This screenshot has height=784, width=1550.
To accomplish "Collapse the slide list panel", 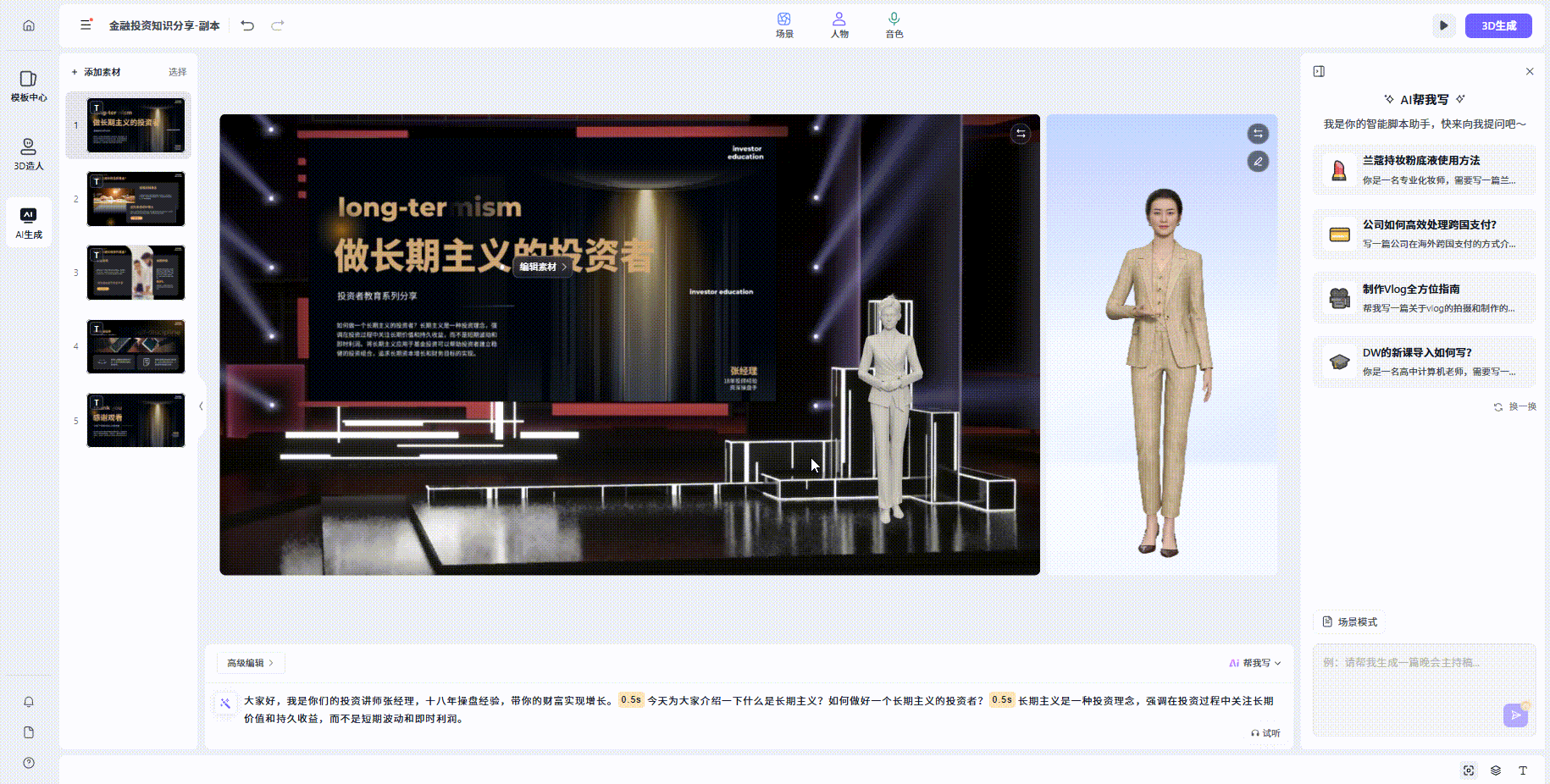I will coord(201,406).
